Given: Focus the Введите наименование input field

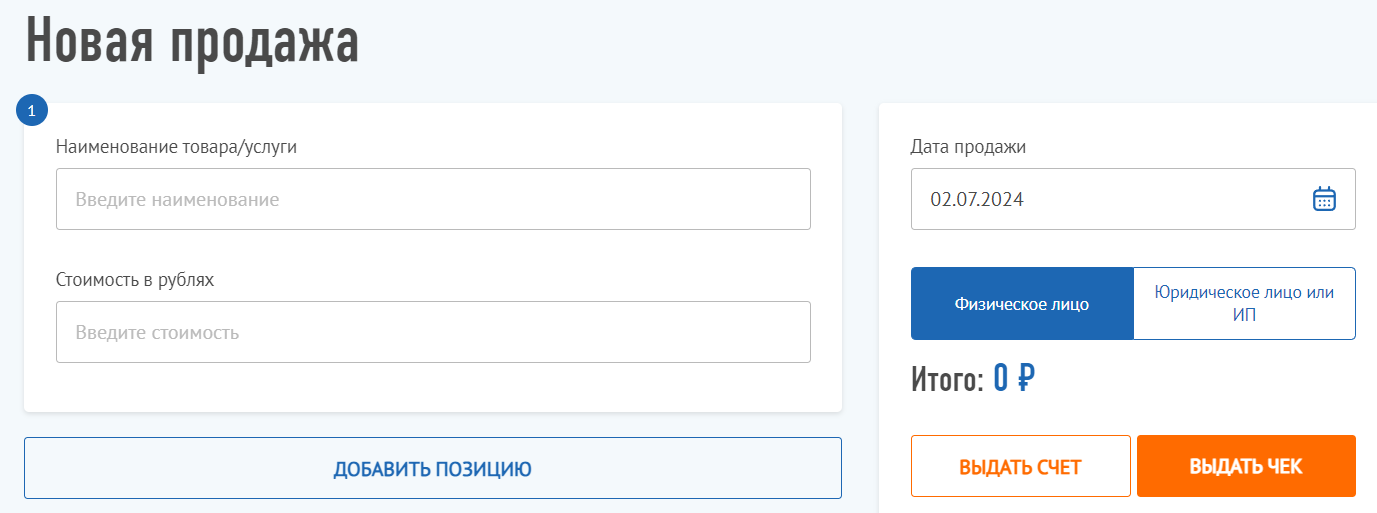Looking at the screenshot, I should point(432,199).
